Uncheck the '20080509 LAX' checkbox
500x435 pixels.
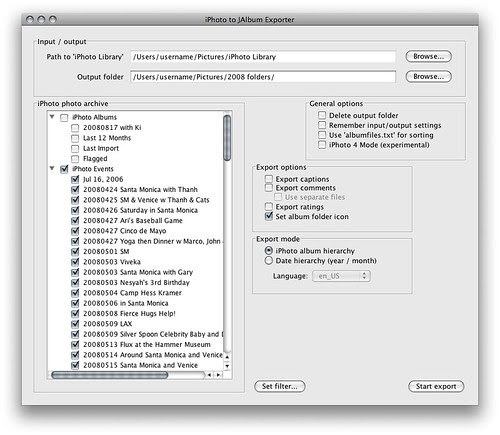(x=75, y=324)
